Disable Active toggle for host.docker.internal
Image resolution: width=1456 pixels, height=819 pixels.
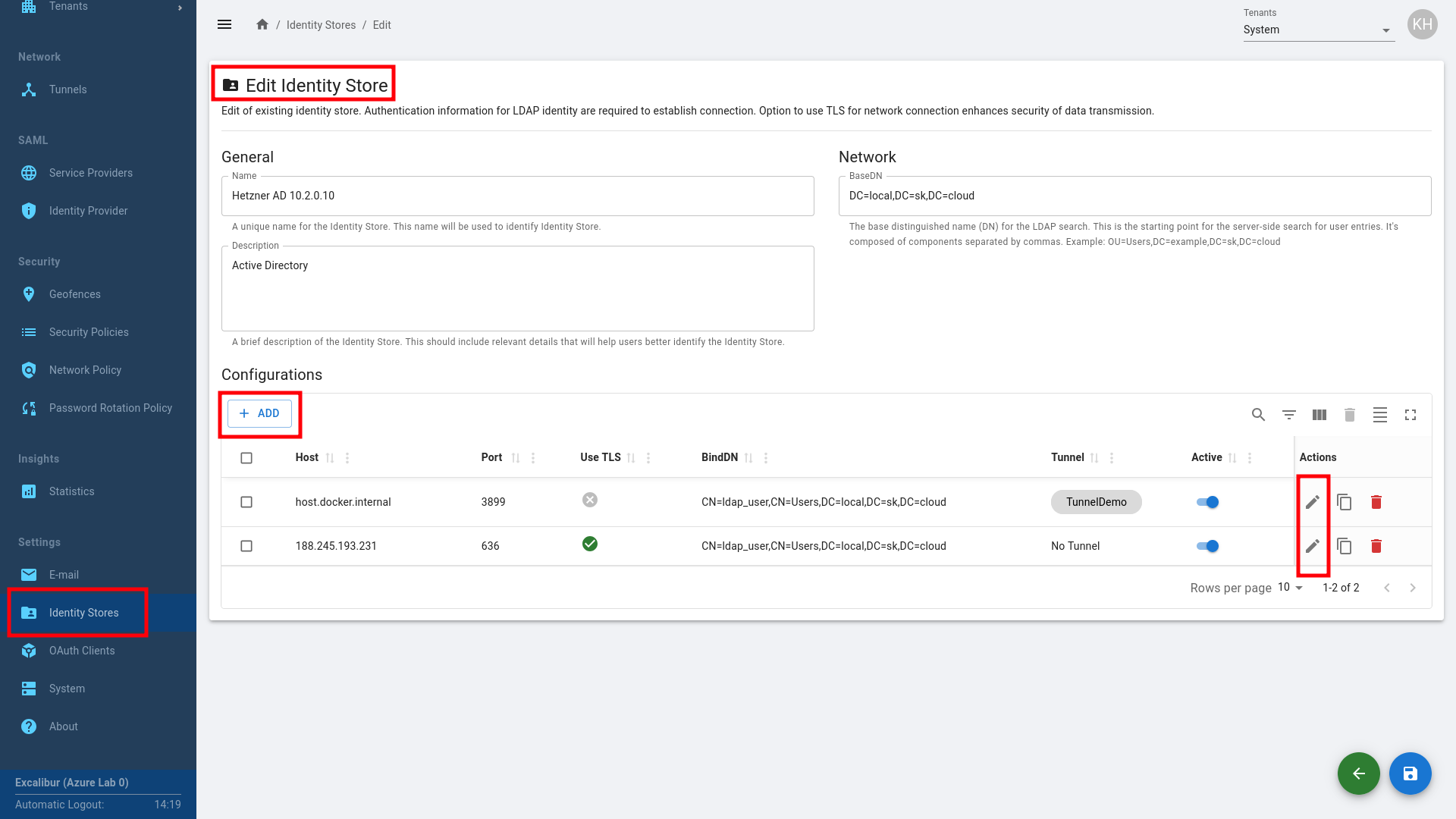(1207, 502)
